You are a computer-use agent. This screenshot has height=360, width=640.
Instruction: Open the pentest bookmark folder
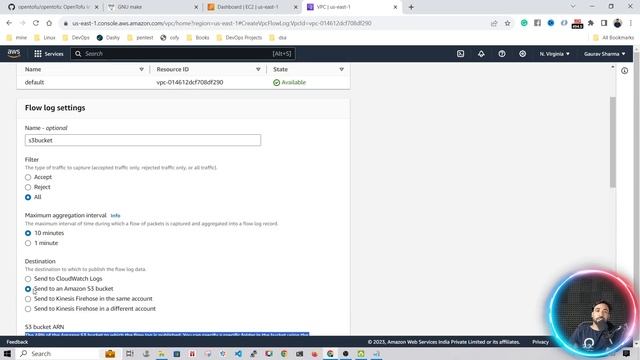tap(140, 38)
